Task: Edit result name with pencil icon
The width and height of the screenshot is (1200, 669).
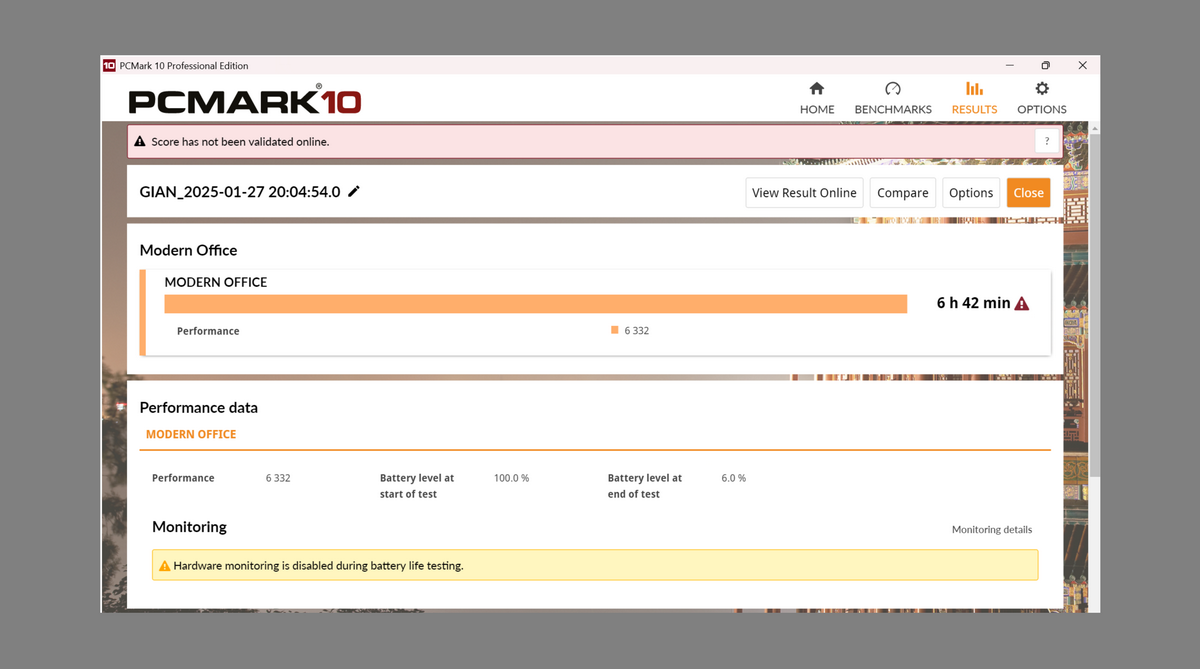Action: [354, 192]
